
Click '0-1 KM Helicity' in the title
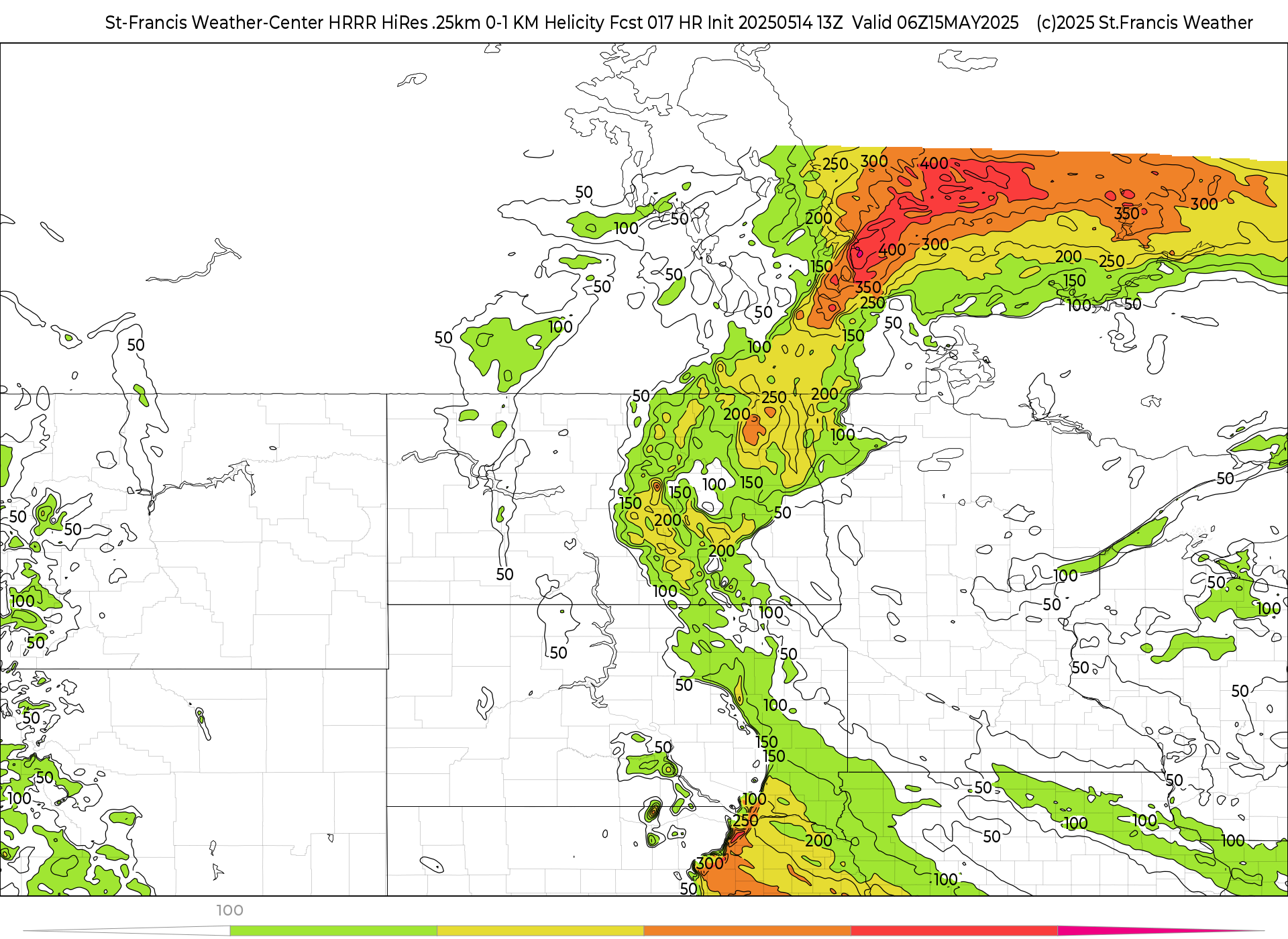[545, 23]
